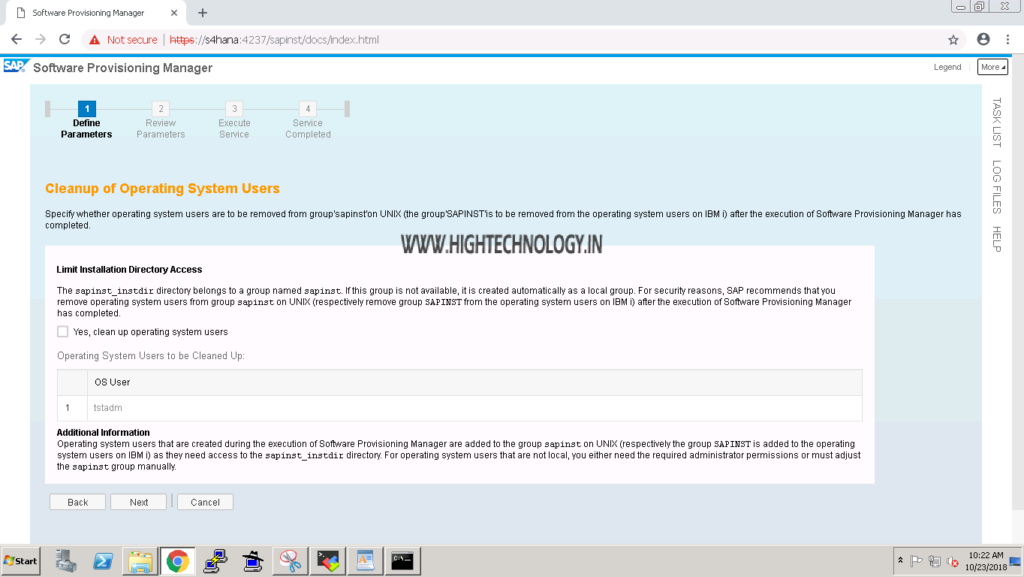Open the Legend link
Viewport: 1024px width, 577px height.
[947, 67]
